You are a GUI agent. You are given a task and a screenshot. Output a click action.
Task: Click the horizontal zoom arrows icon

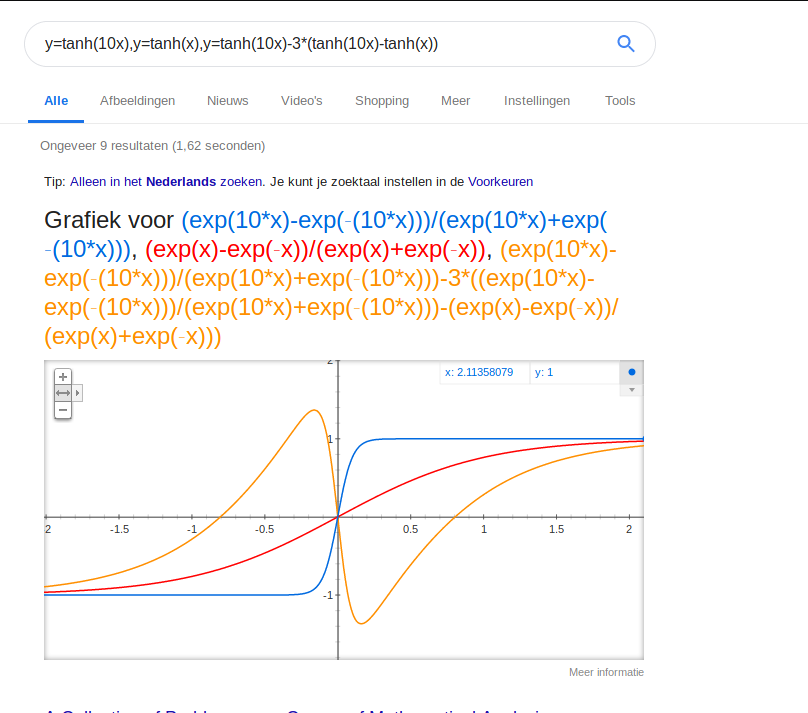(63, 393)
